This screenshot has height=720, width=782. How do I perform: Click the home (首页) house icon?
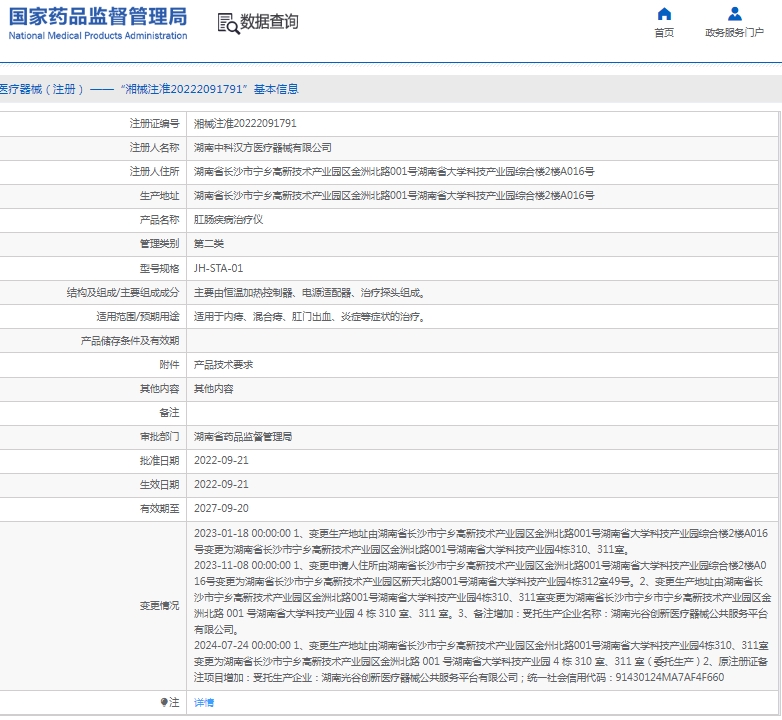click(664, 14)
